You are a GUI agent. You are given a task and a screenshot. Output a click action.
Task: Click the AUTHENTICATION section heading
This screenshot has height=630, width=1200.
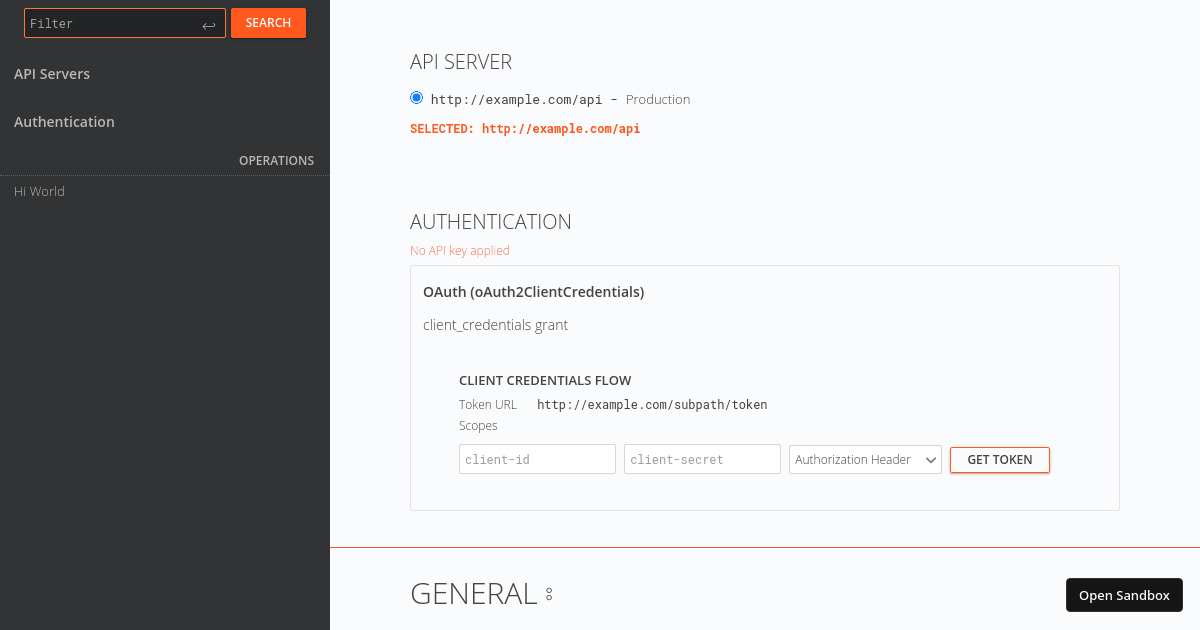coord(491,221)
